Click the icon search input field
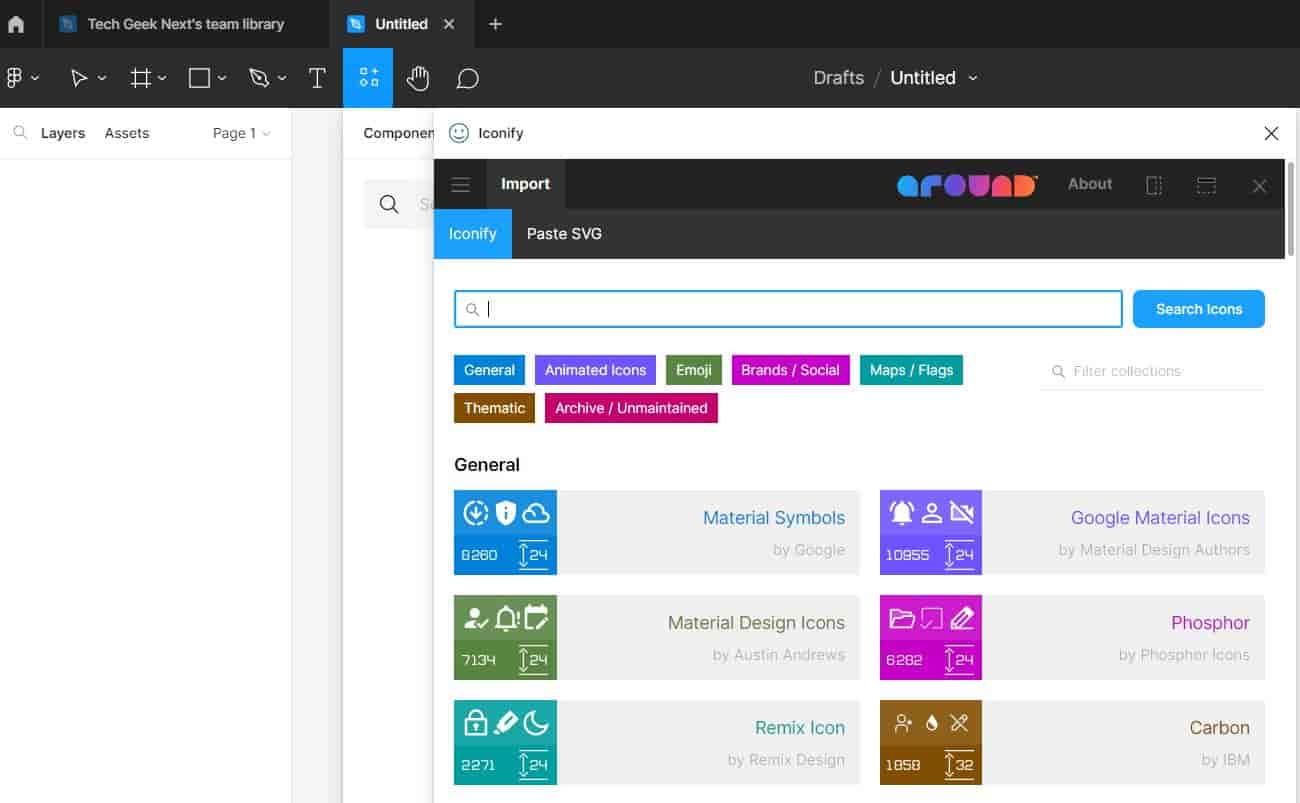This screenshot has height=803, width=1300. point(788,309)
